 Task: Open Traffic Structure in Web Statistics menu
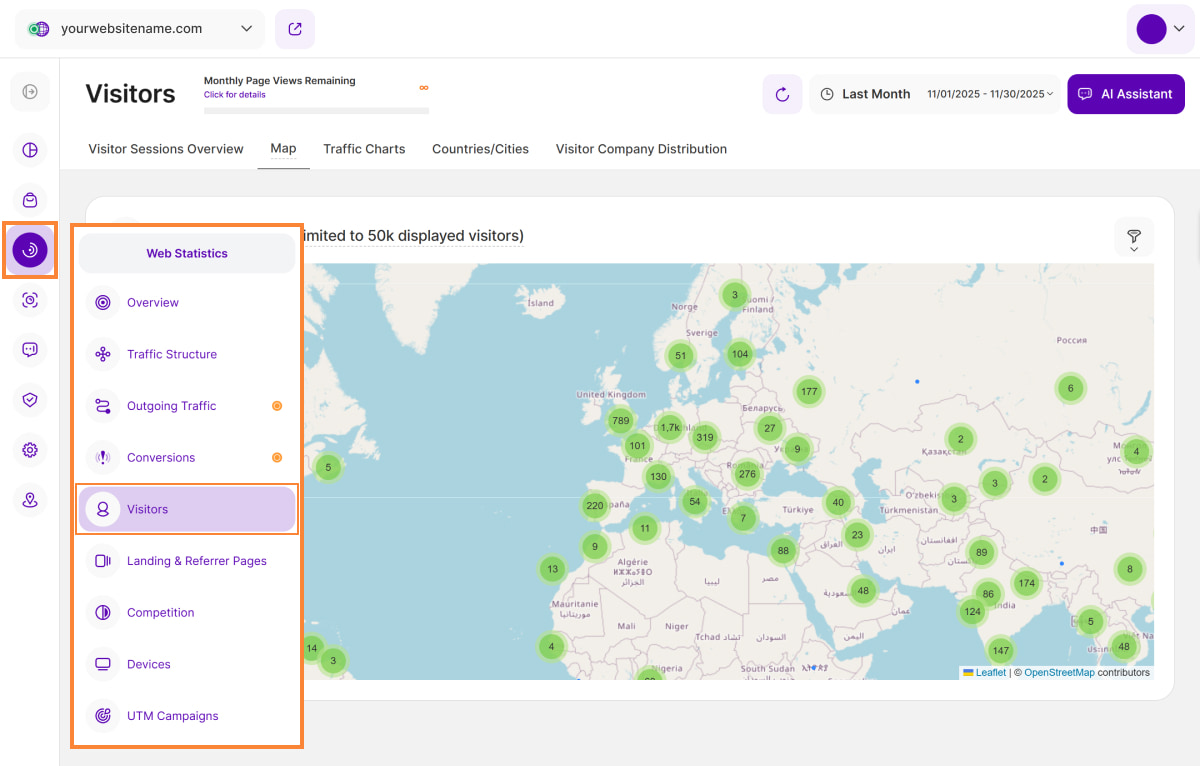coord(172,354)
